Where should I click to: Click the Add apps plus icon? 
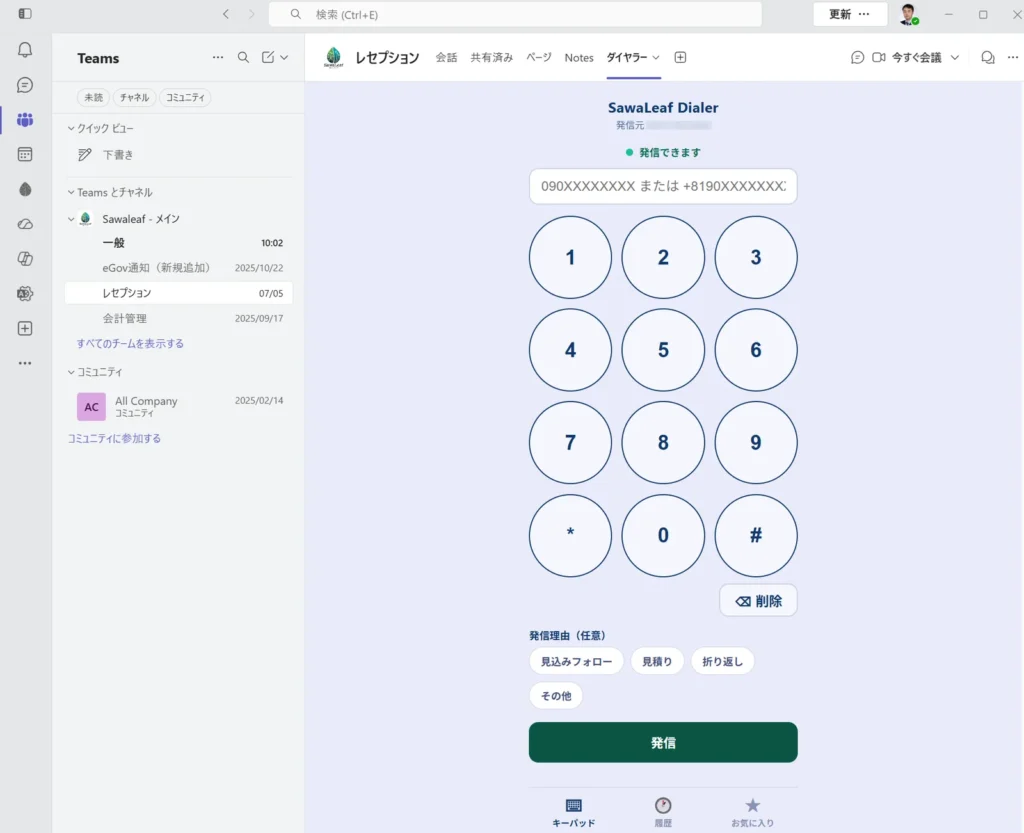pos(25,328)
